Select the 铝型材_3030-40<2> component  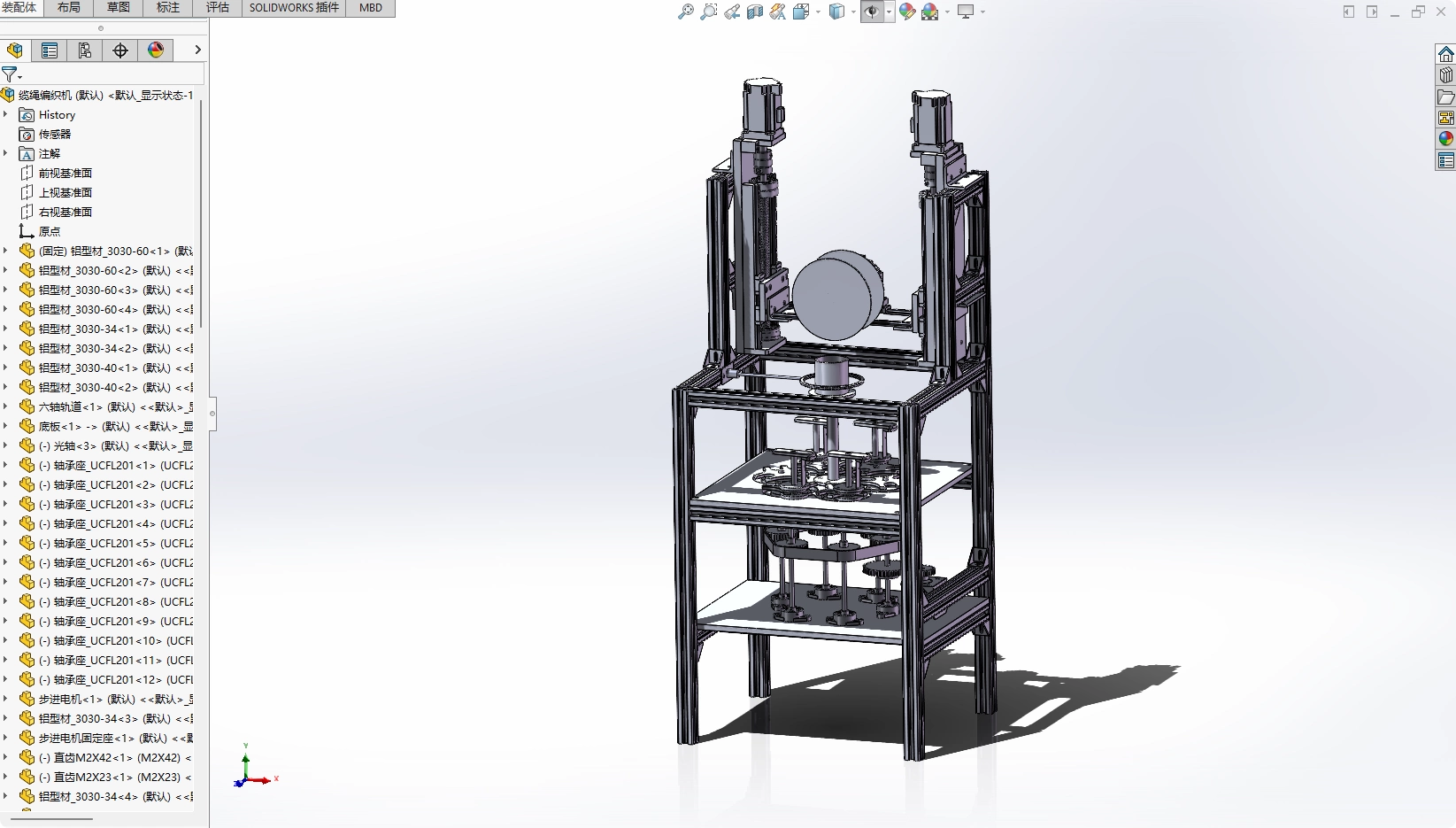[x=106, y=388]
